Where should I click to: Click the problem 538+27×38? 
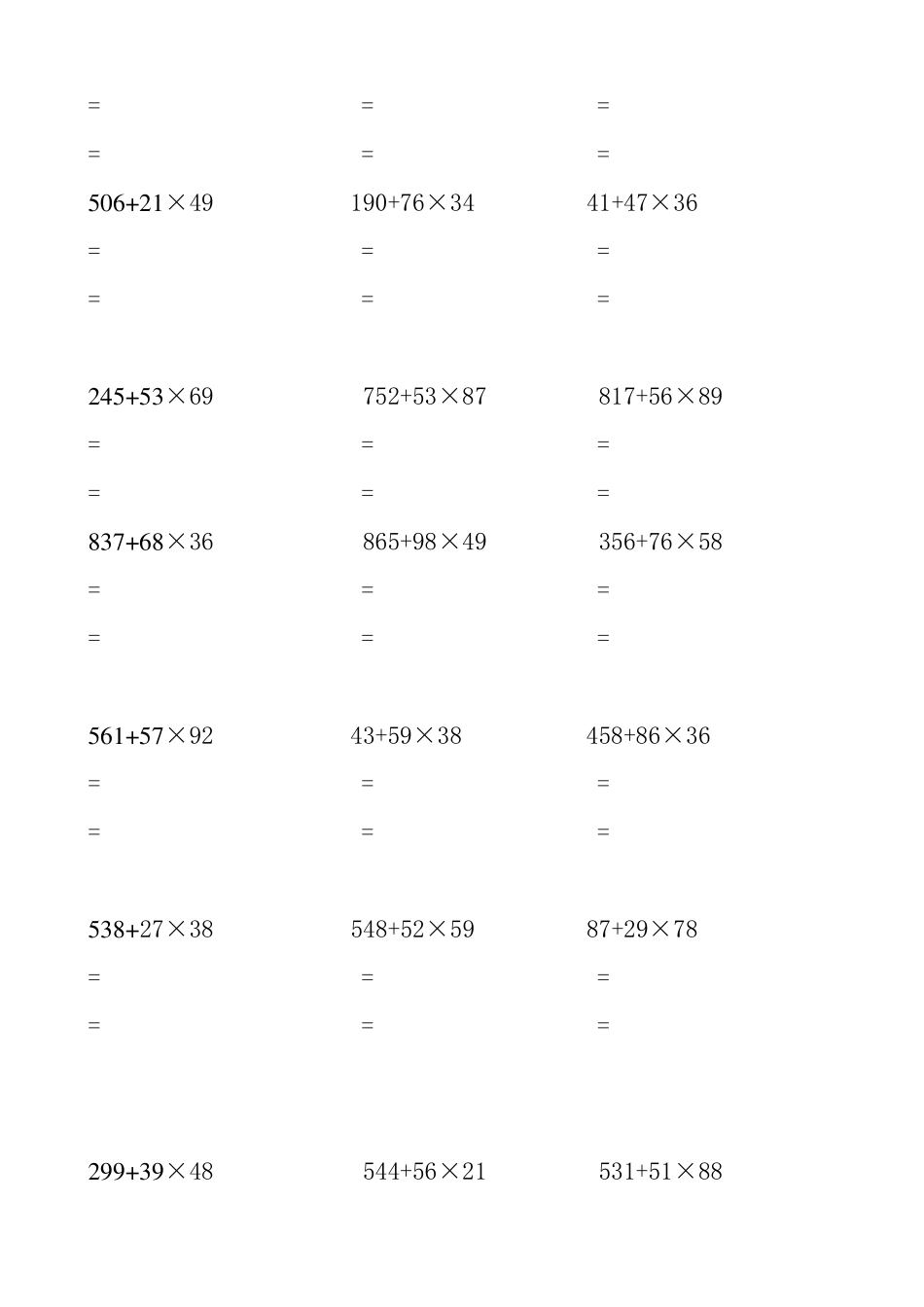coord(151,930)
